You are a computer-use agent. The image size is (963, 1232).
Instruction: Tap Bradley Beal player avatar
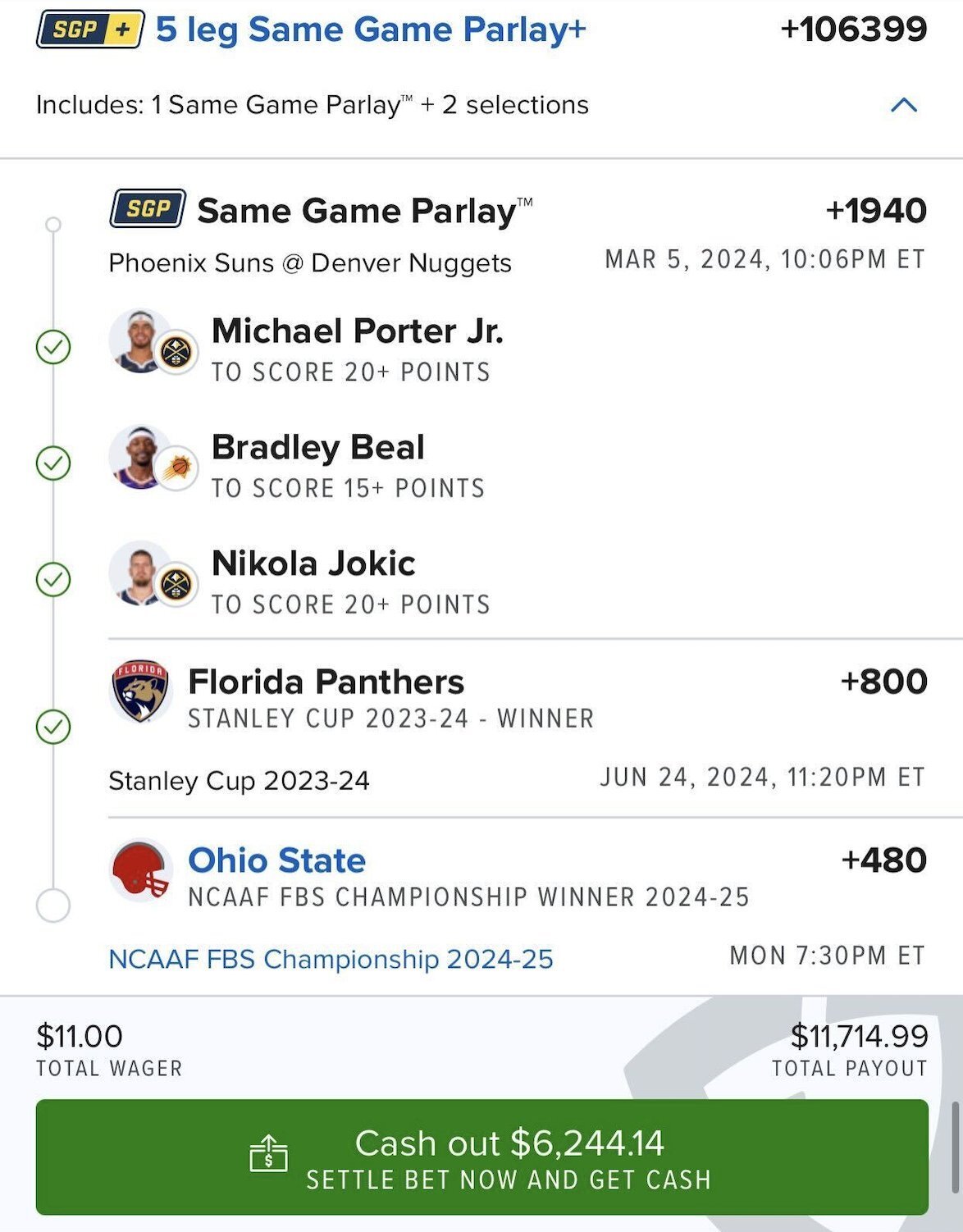(141, 457)
